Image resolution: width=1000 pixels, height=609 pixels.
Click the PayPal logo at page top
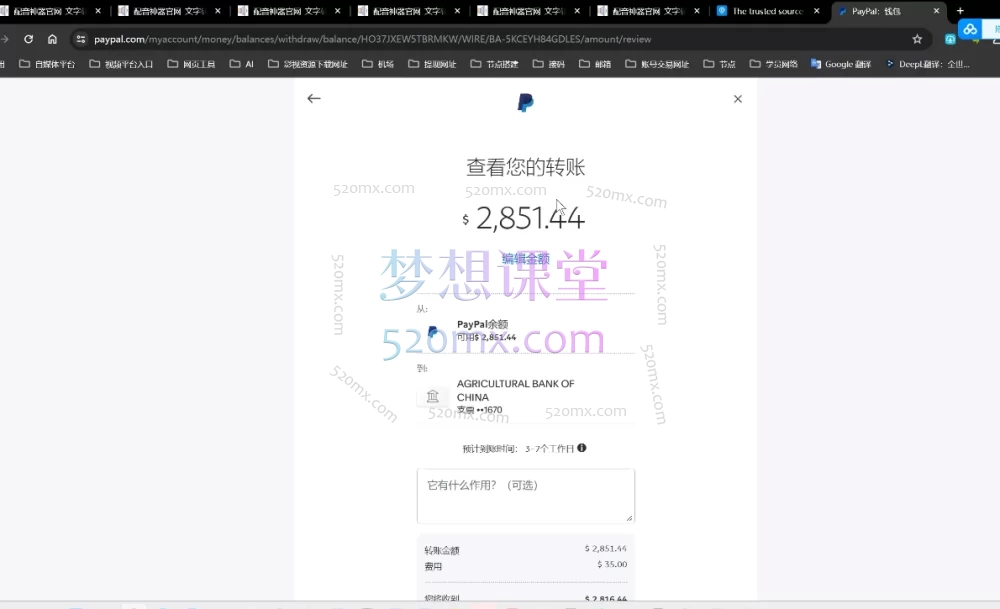click(x=525, y=101)
